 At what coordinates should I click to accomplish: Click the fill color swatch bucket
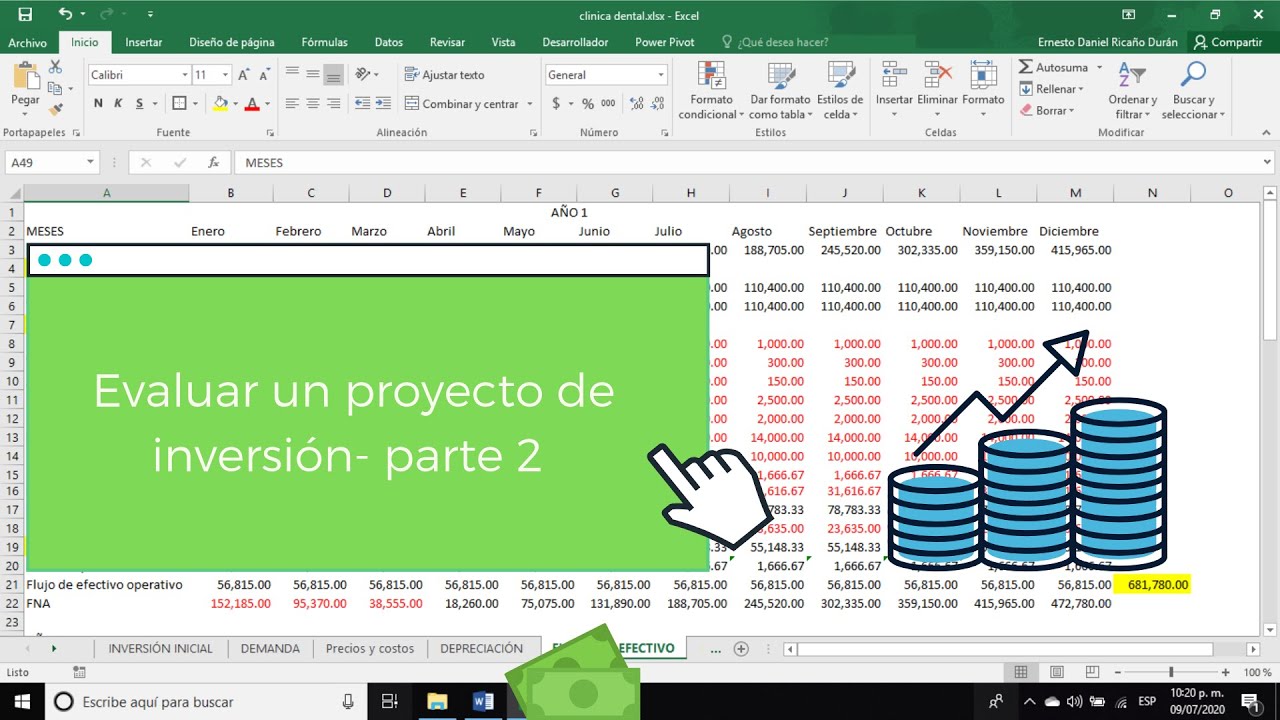220,103
